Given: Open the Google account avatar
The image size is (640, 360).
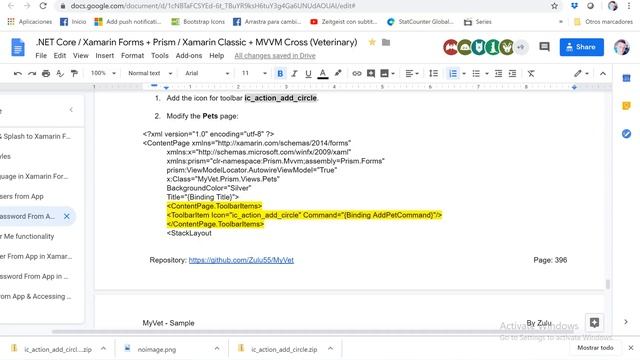Looking at the screenshot, I should point(621,47).
